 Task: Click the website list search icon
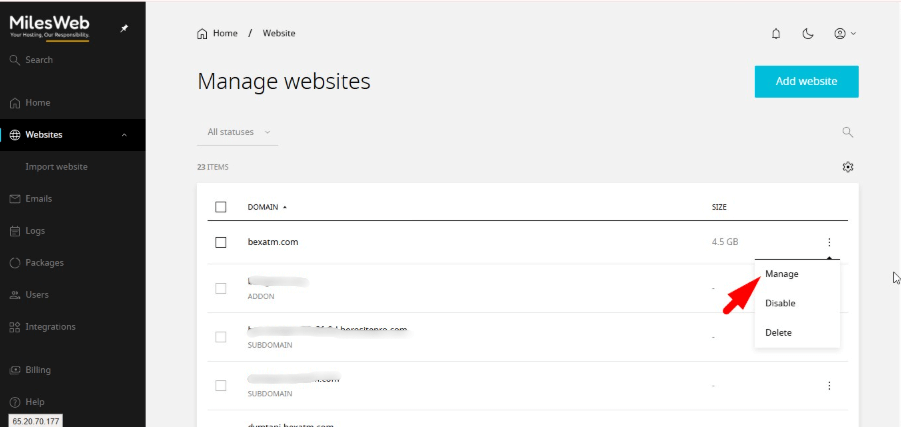pyautogui.click(x=848, y=133)
